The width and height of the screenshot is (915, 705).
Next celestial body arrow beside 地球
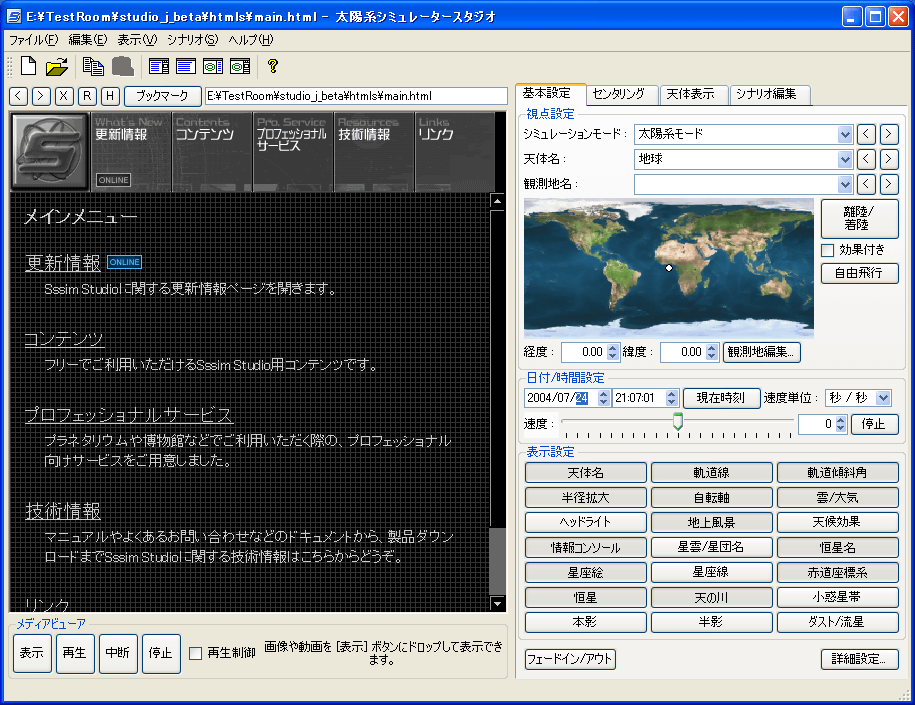[x=889, y=159]
